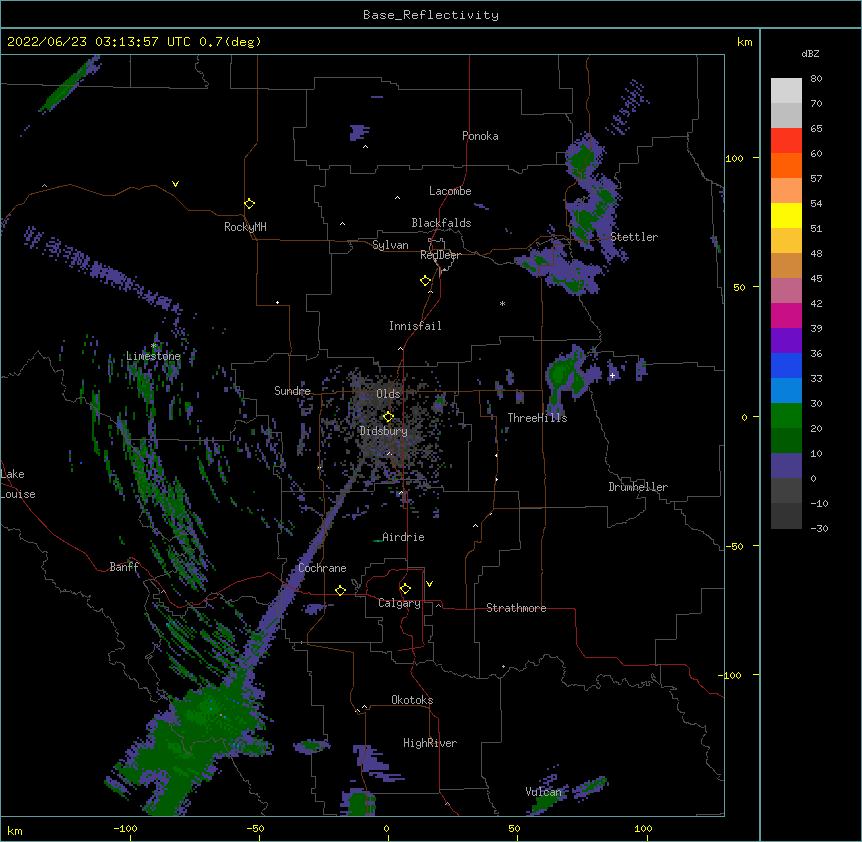Click the -50 tick label on bottom axis
This screenshot has width=862, height=842.
click(255, 828)
